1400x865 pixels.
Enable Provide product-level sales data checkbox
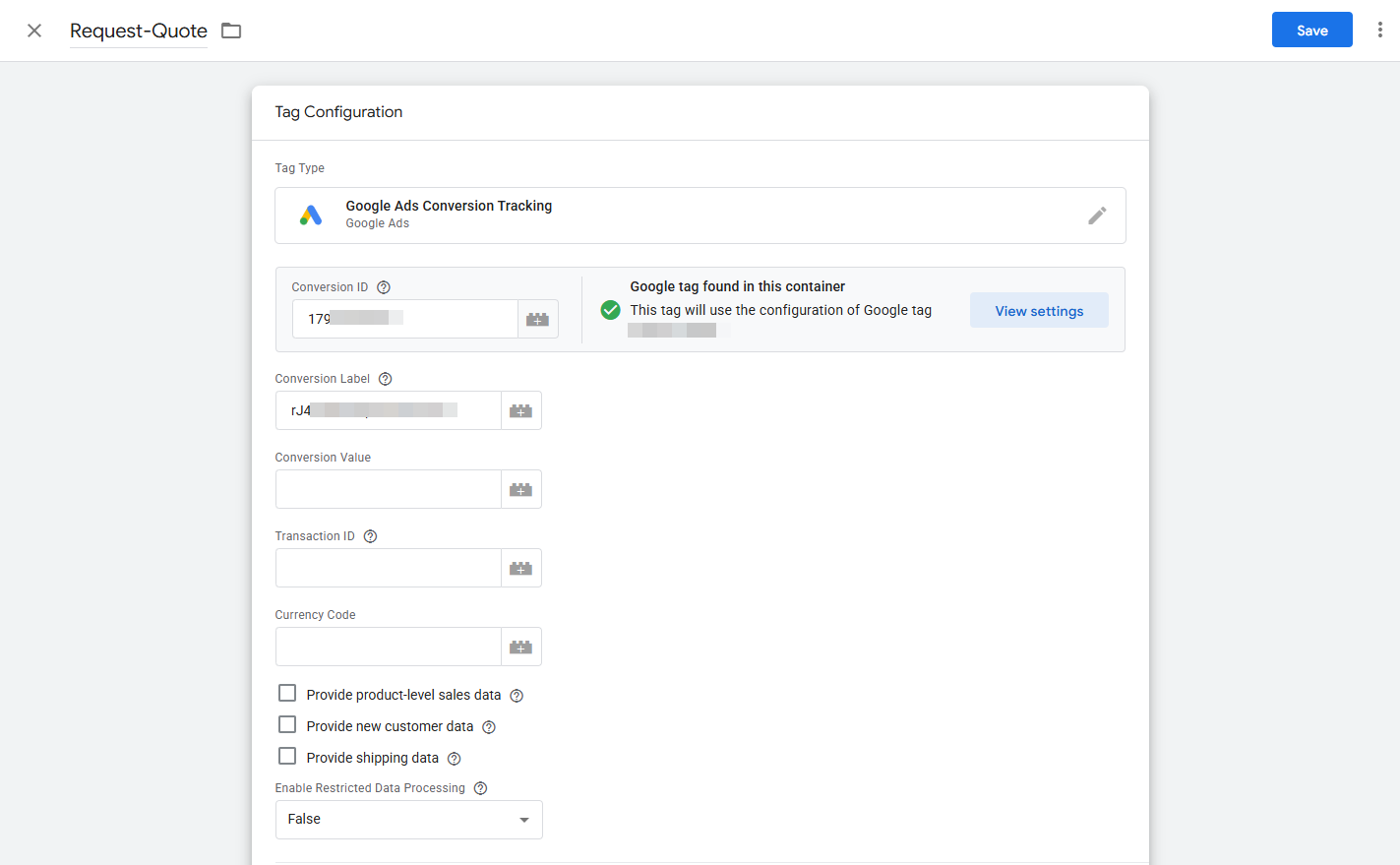[x=287, y=694]
